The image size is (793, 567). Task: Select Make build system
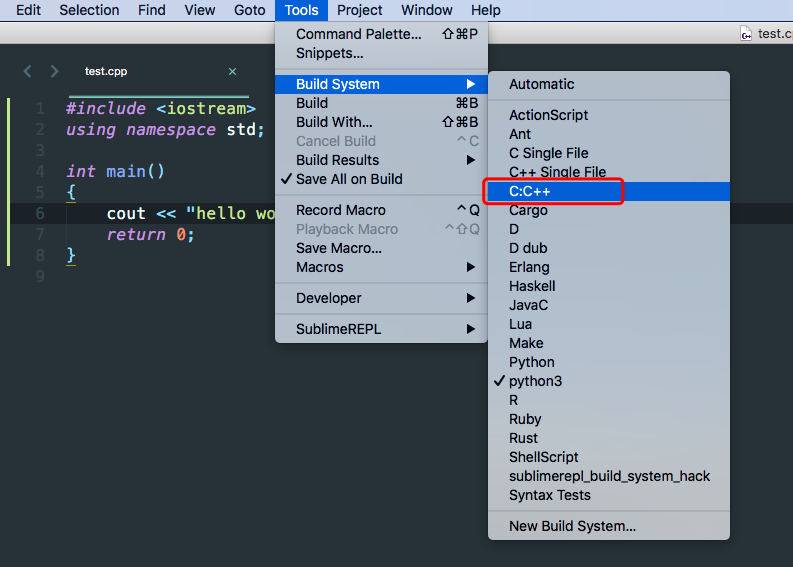pos(609,343)
